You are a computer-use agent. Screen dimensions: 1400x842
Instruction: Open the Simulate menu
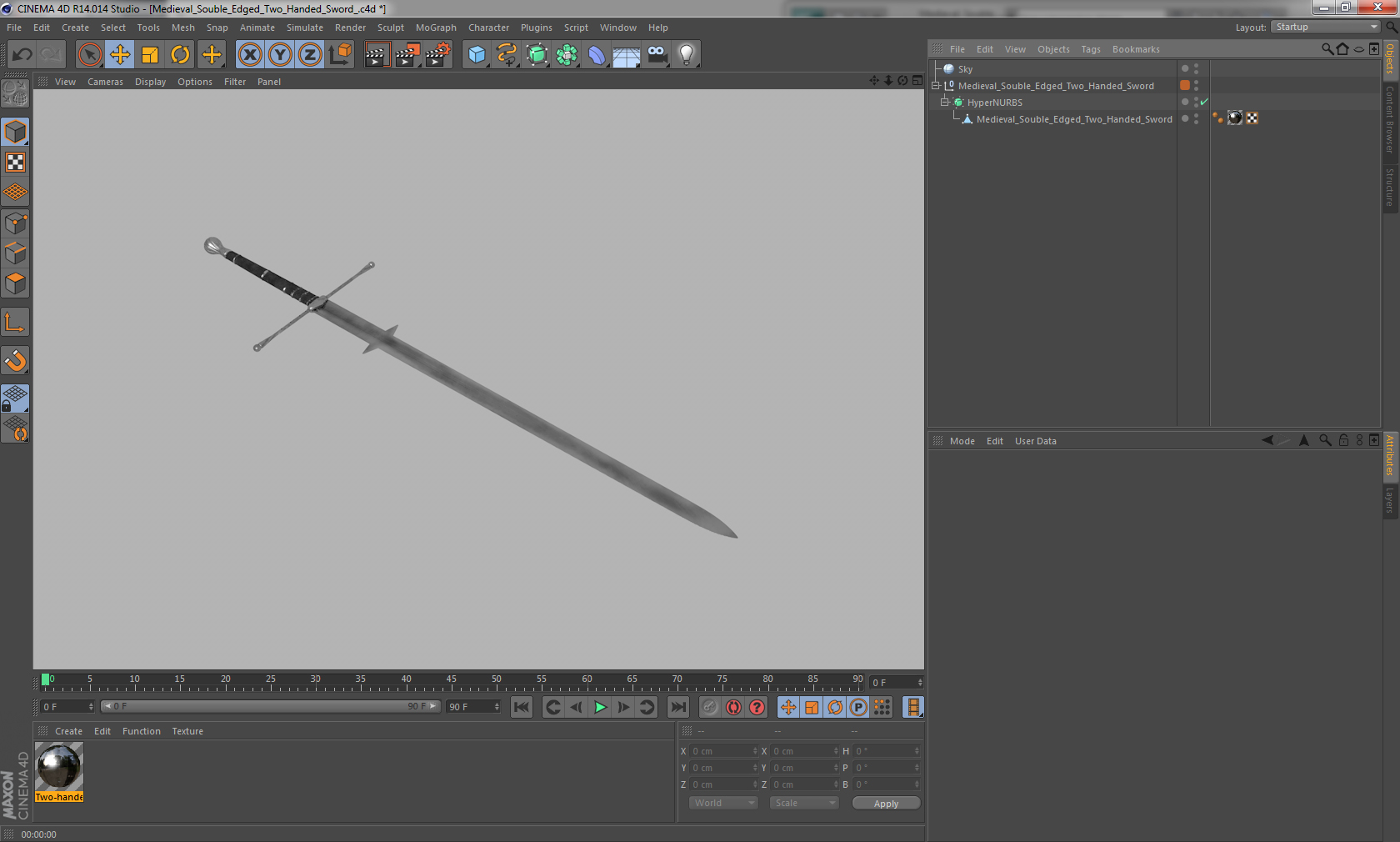point(305,28)
